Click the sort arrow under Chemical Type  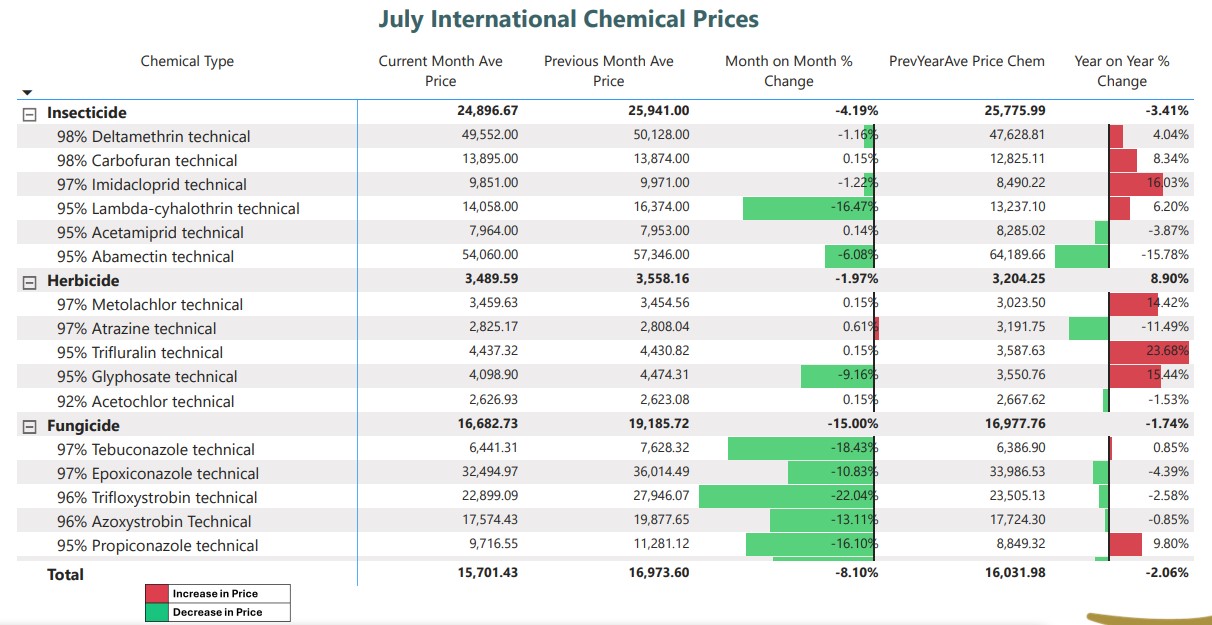tap(27, 92)
